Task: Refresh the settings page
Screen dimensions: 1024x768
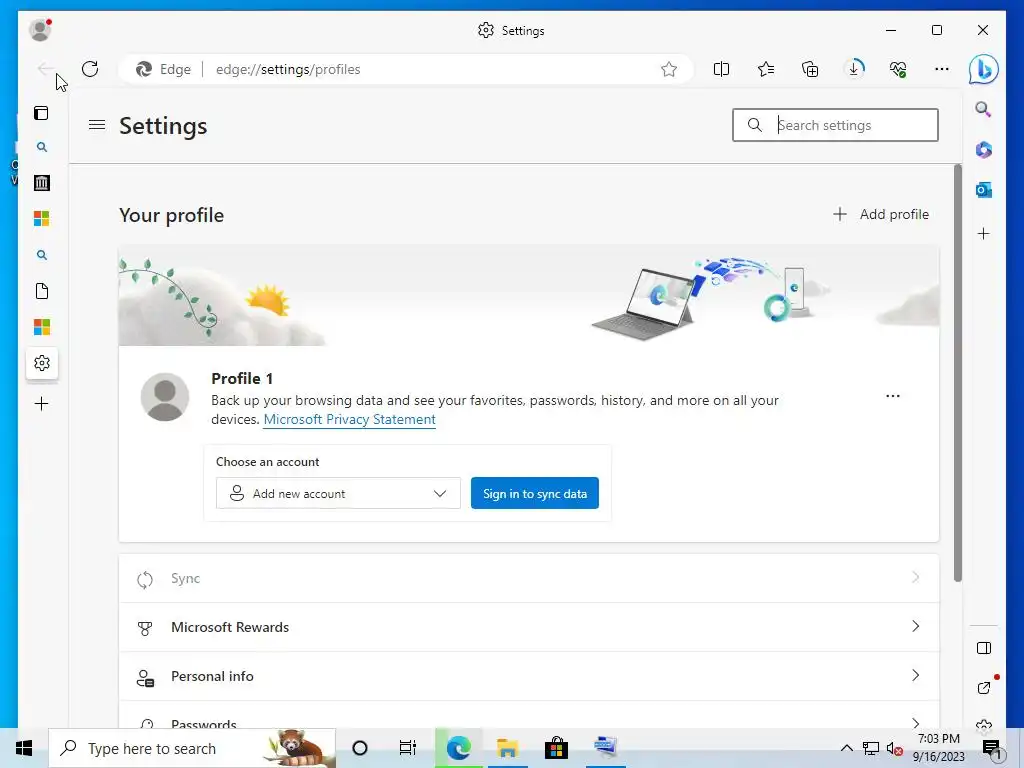Action: coord(90,69)
